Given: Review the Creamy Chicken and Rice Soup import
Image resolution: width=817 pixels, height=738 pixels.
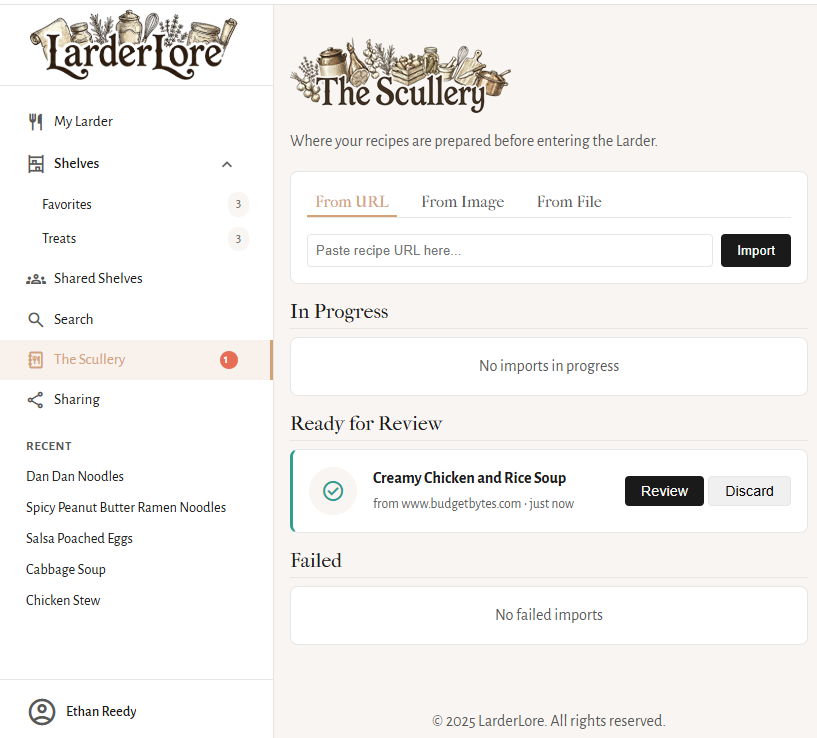Looking at the screenshot, I should click(663, 491).
